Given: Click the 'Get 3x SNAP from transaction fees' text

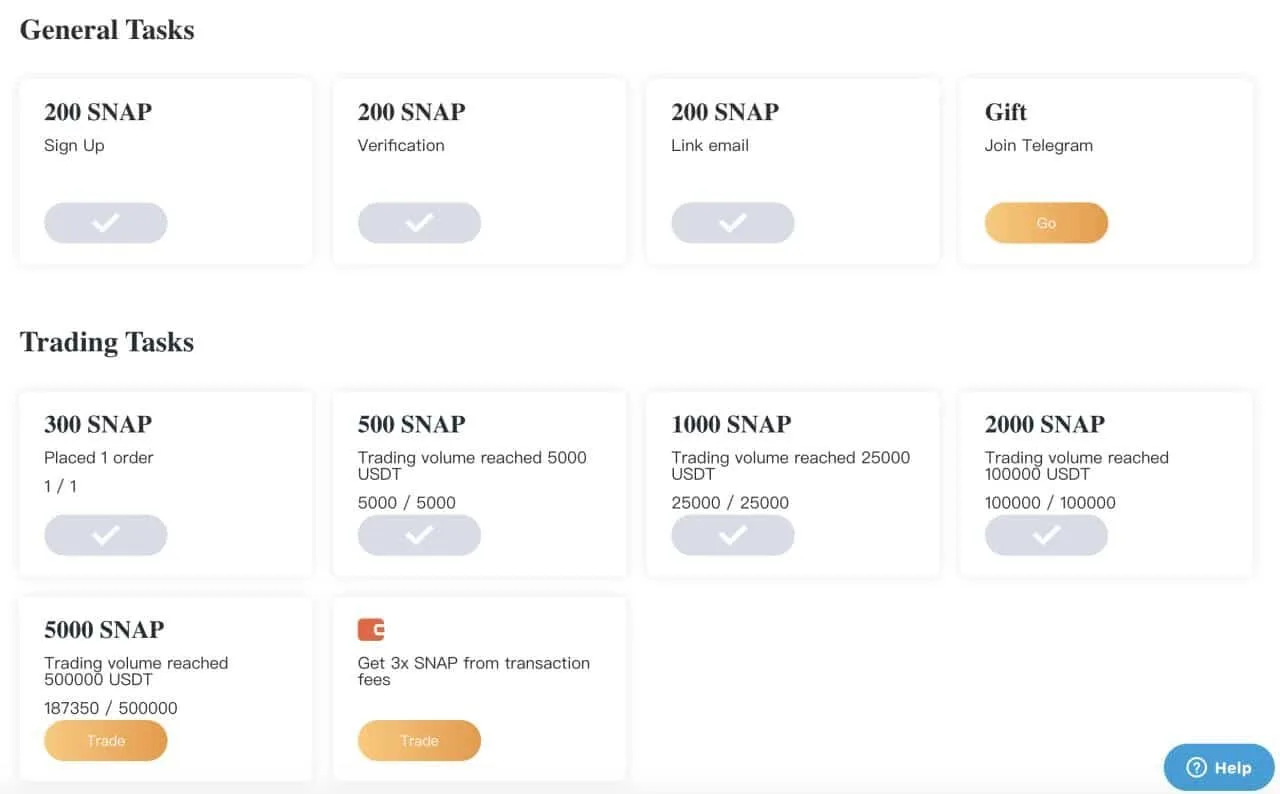Looking at the screenshot, I should click(x=473, y=671).
